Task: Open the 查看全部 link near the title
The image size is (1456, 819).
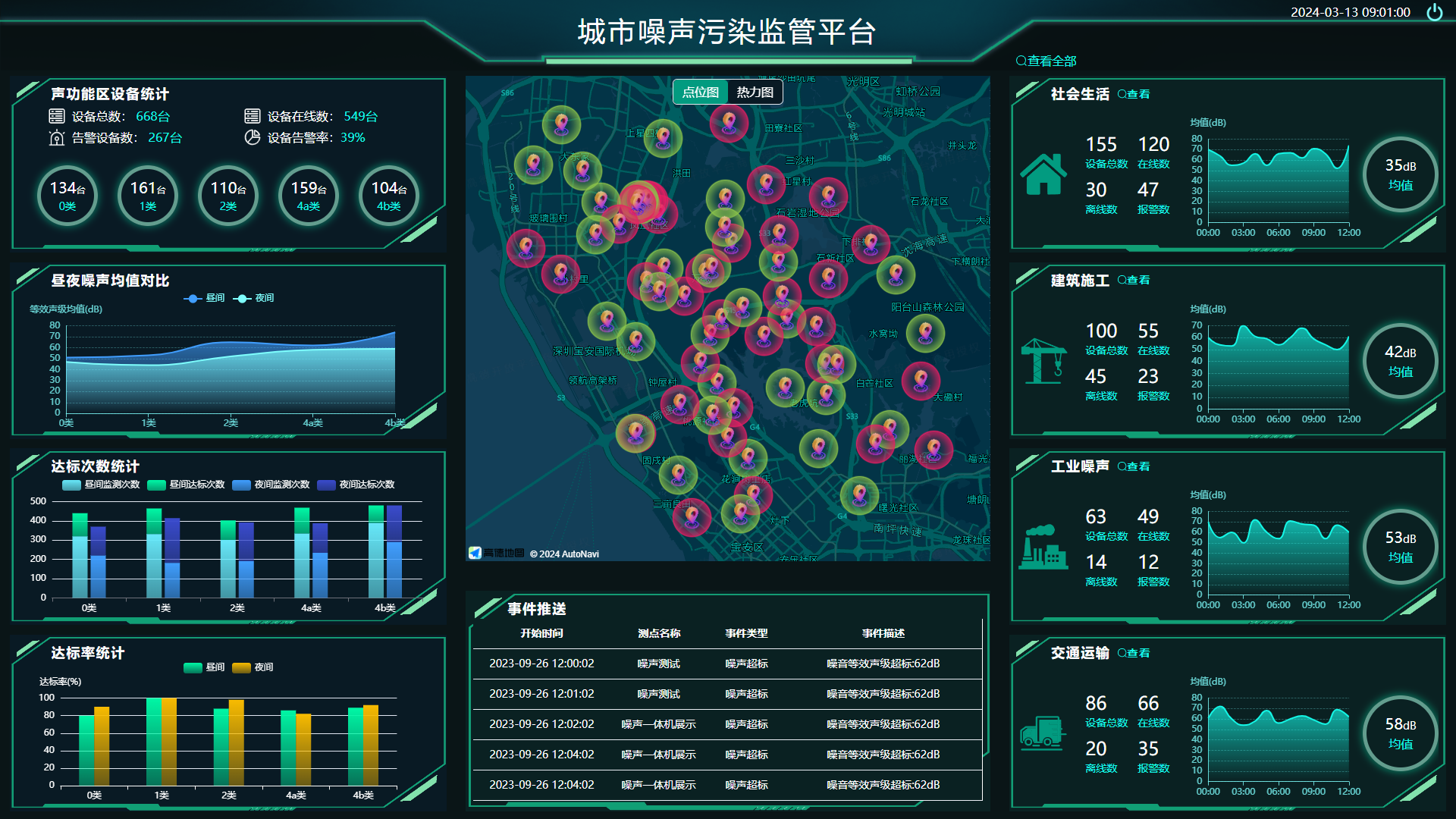Action: [1053, 59]
